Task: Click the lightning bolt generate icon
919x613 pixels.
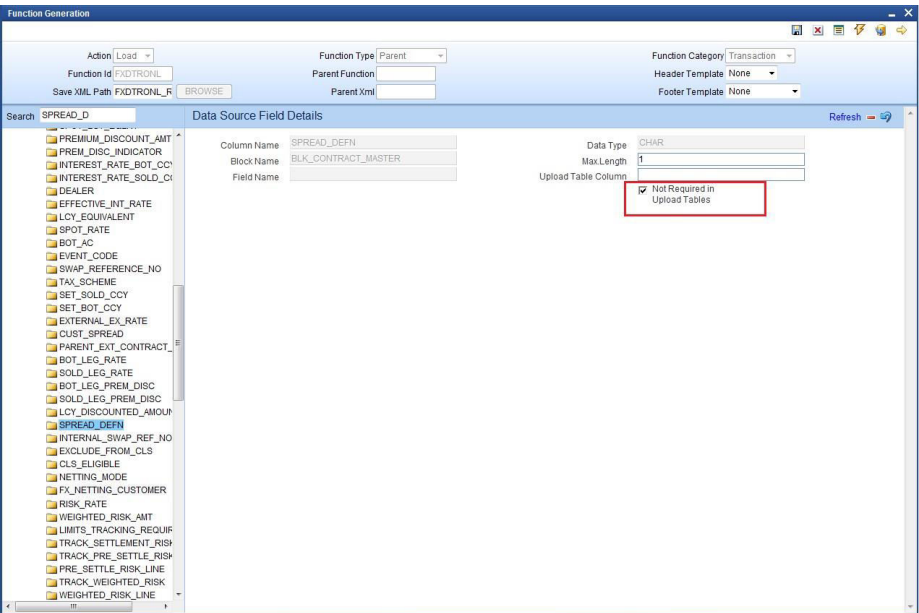Action: pos(860,30)
